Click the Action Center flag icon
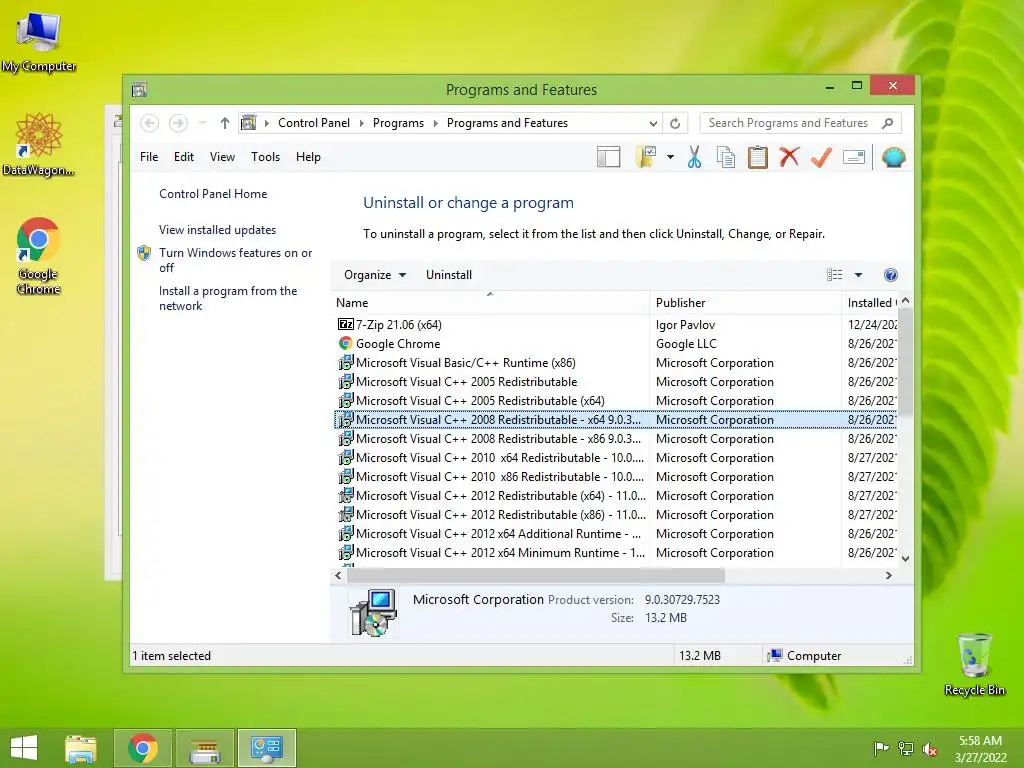 click(881, 749)
